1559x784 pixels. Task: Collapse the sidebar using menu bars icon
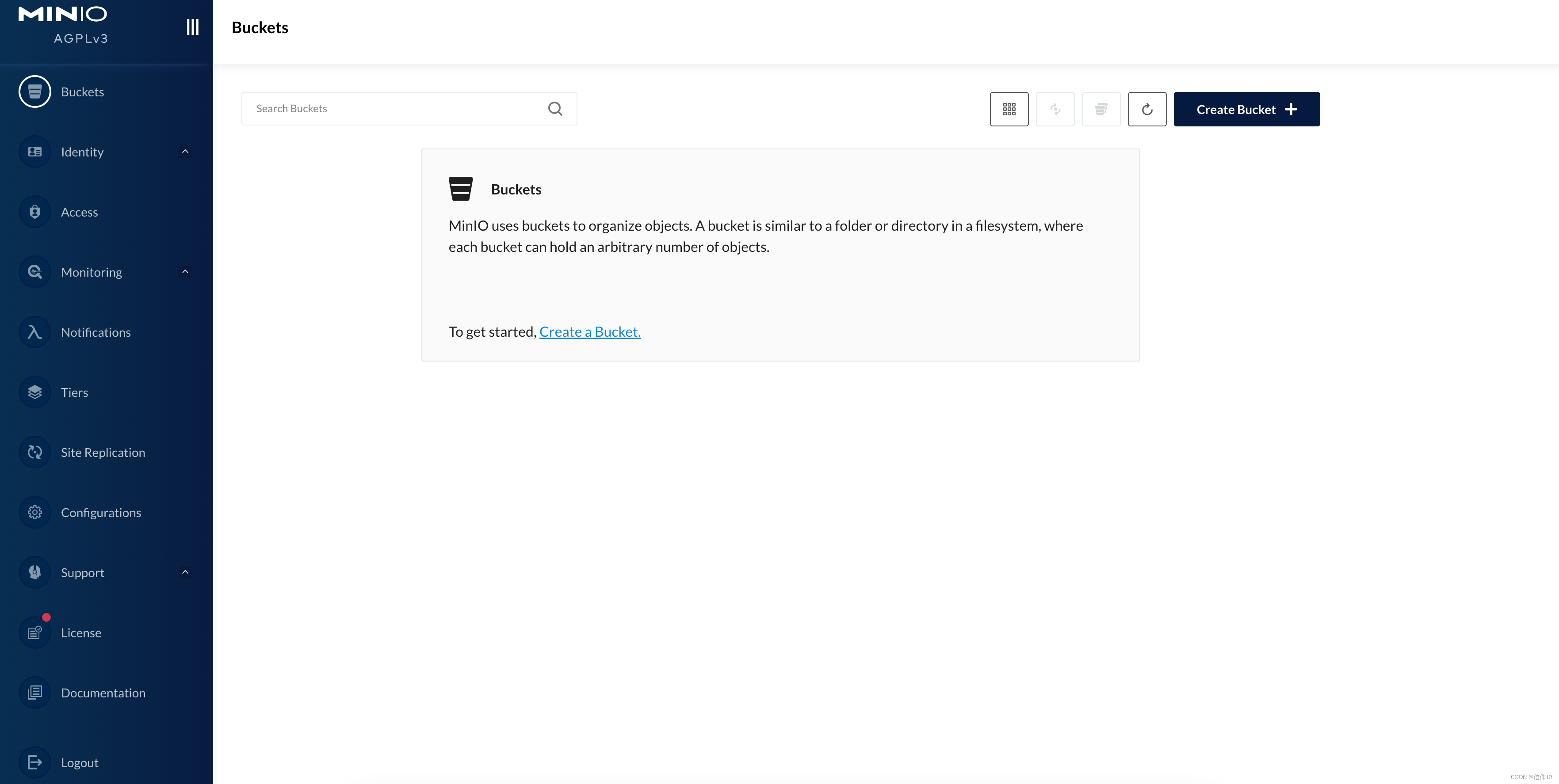(192, 27)
